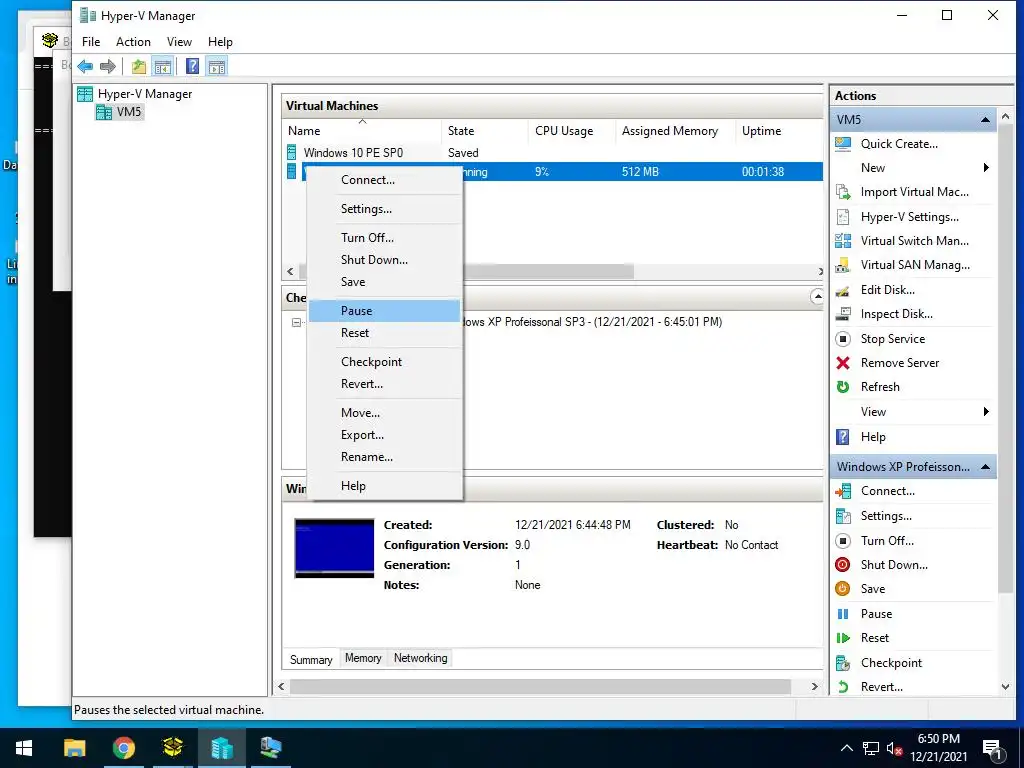Click the Virtual SAN Manager icon
This screenshot has height=768, width=1024.
pyautogui.click(x=843, y=265)
